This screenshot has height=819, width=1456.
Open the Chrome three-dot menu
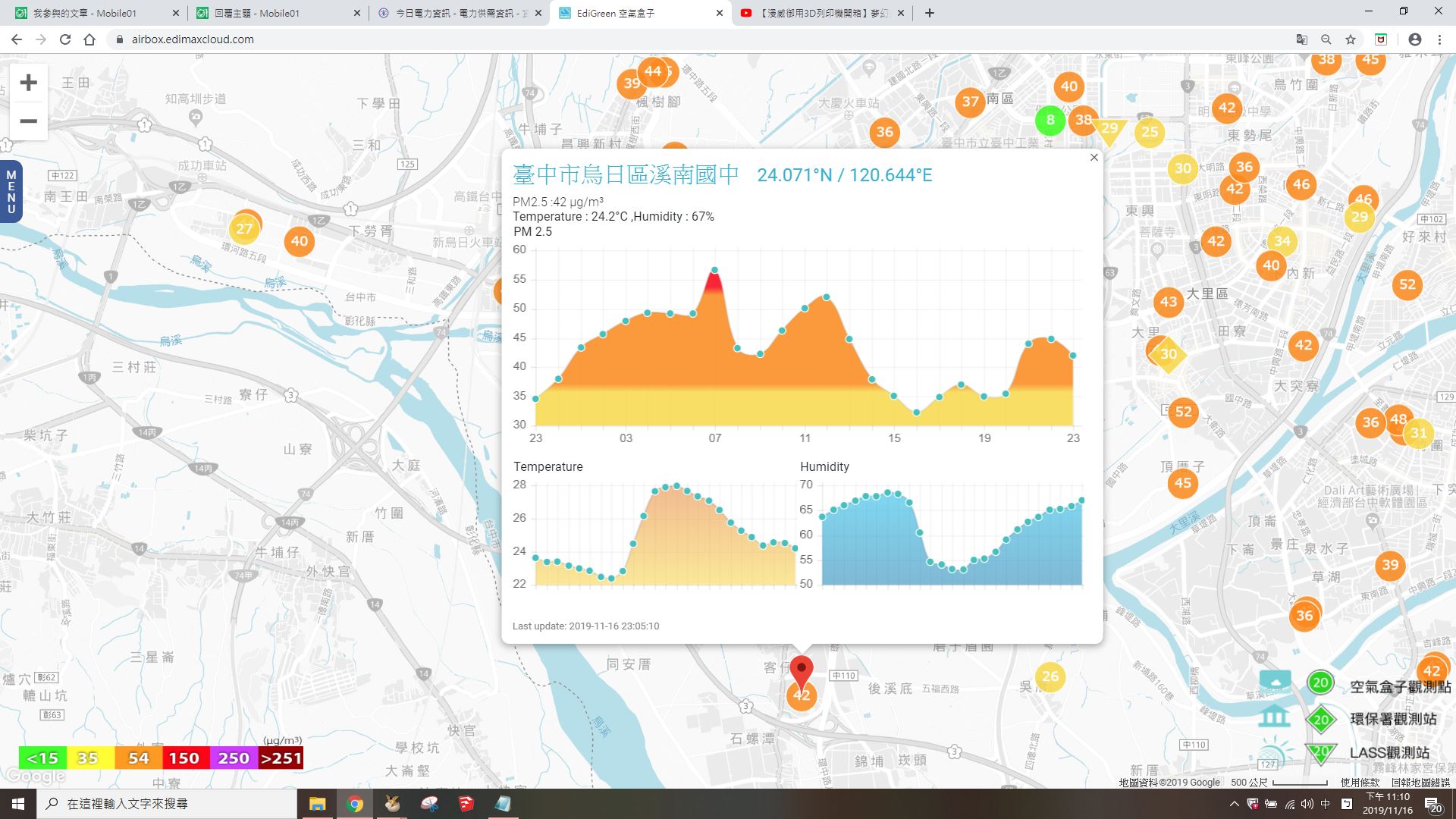click(1439, 39)
